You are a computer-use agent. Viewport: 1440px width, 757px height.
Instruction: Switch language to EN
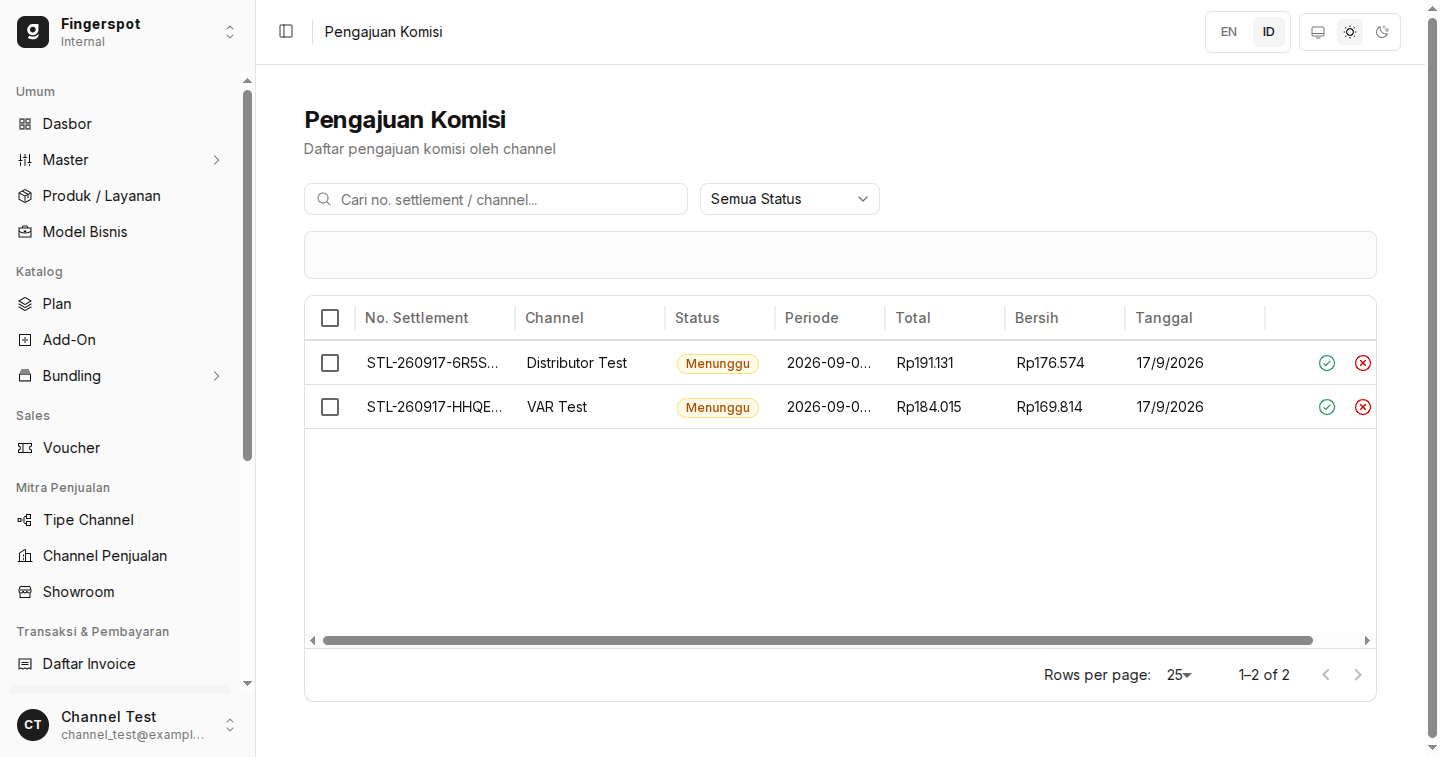[x=1229, y=32]
